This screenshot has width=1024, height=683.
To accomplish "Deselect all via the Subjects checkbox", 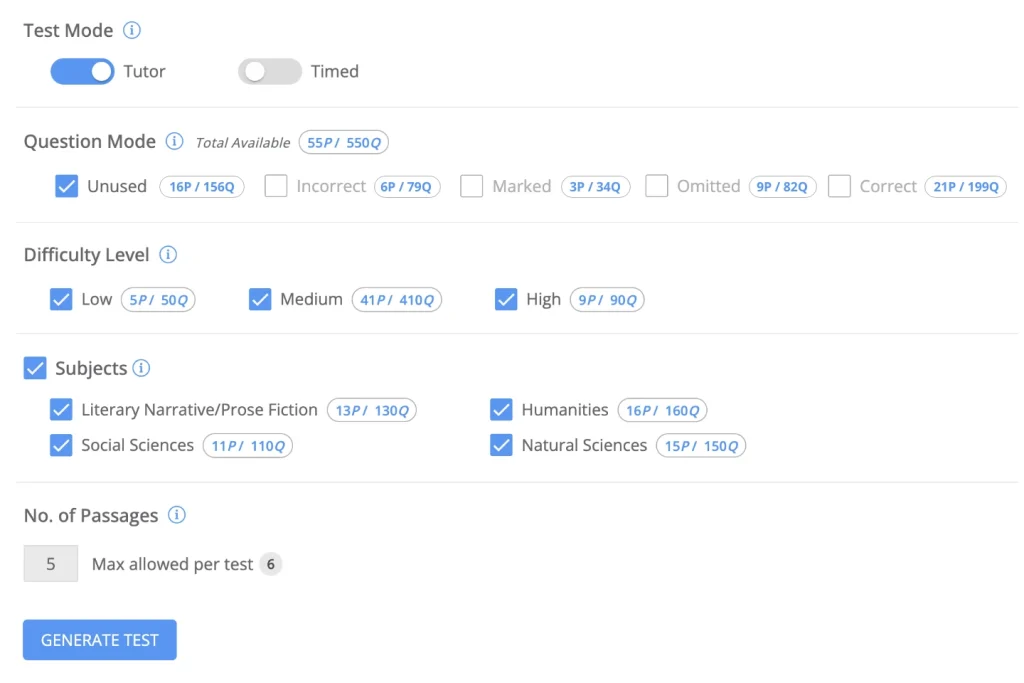I will click(x=35, y=368).
